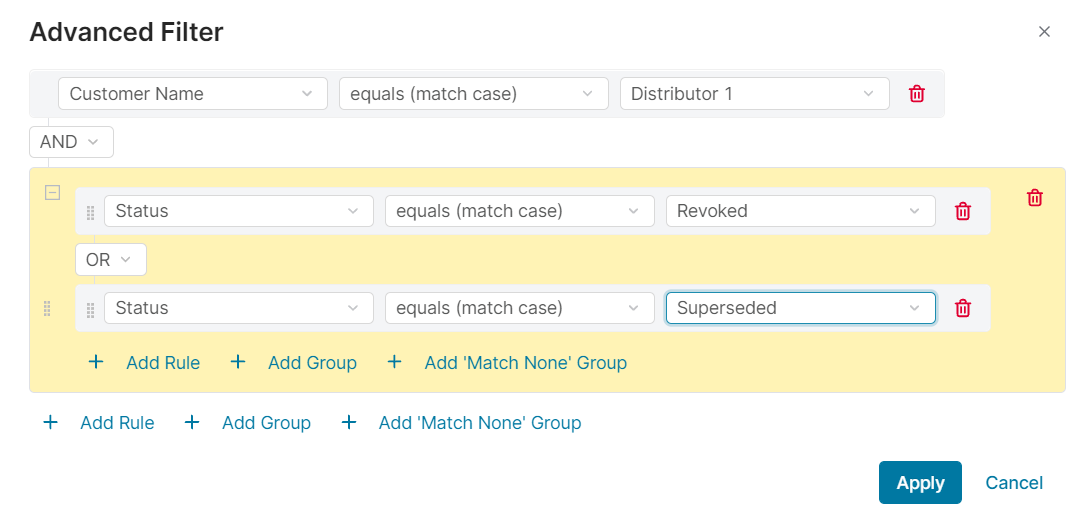This screenshot has height=516, width=1089.
Task: Open the OR operator dropdown
Action: [x=110, y=260]
